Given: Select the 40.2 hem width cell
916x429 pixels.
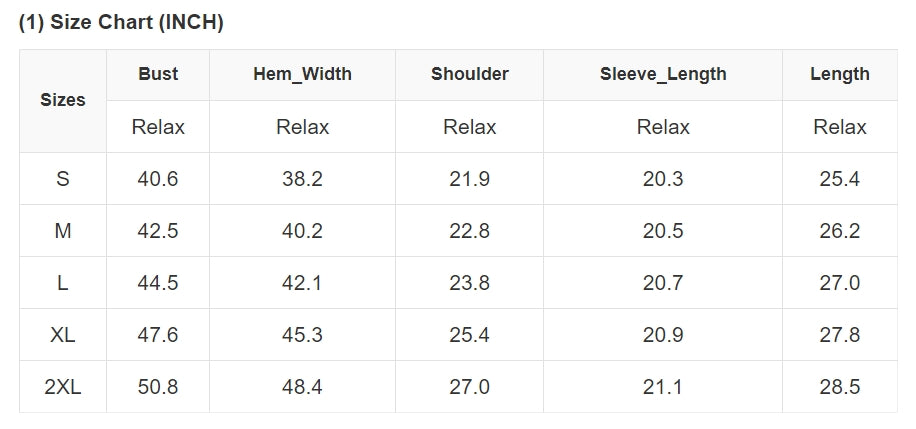Looking at the screenshot, I should (x=302, y=231).
